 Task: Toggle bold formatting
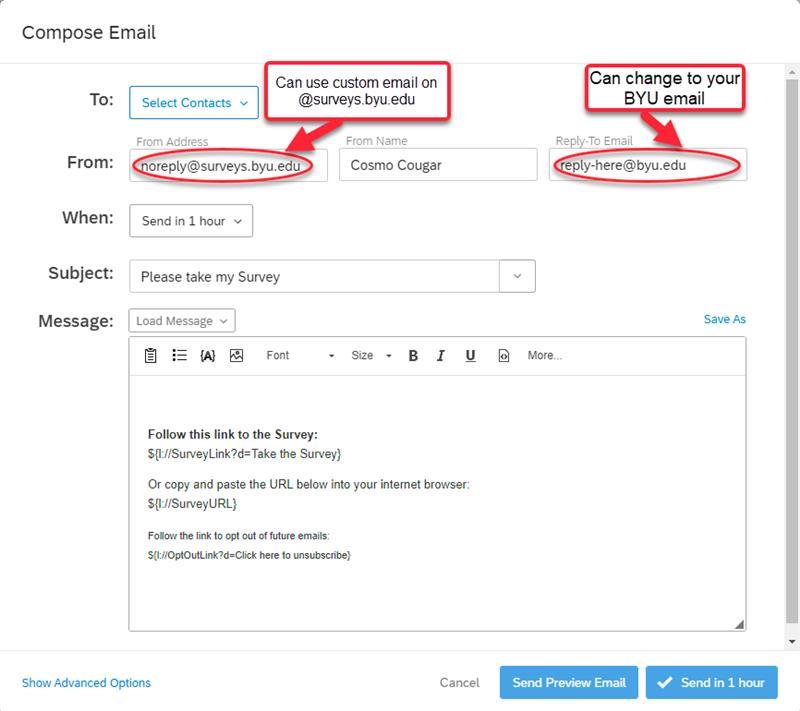click(413, 355)
